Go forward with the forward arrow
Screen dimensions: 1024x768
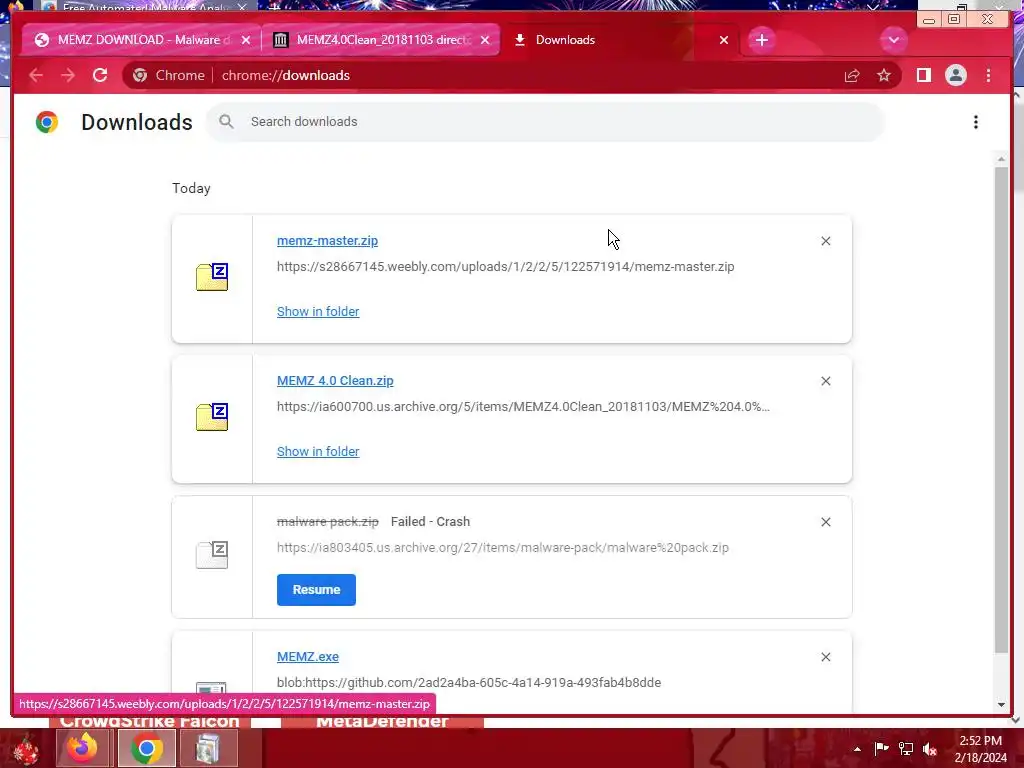68,75
